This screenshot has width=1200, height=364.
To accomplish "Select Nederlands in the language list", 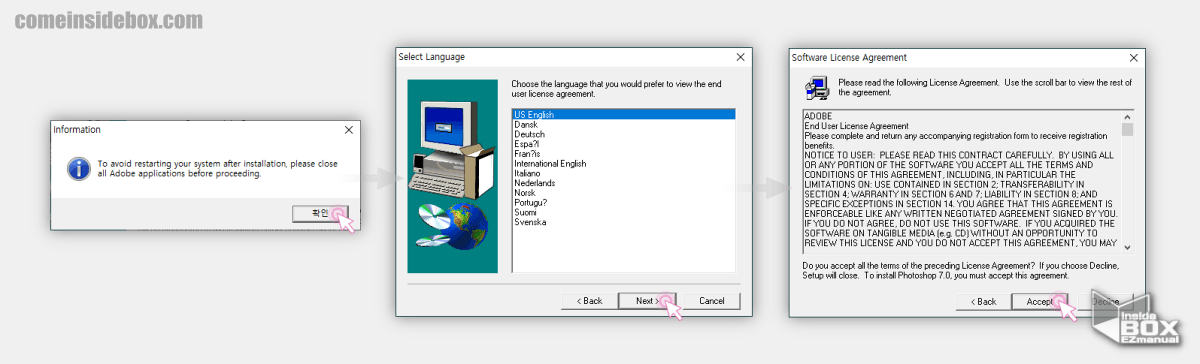I will pyautogui.click(x=535, y=183).
